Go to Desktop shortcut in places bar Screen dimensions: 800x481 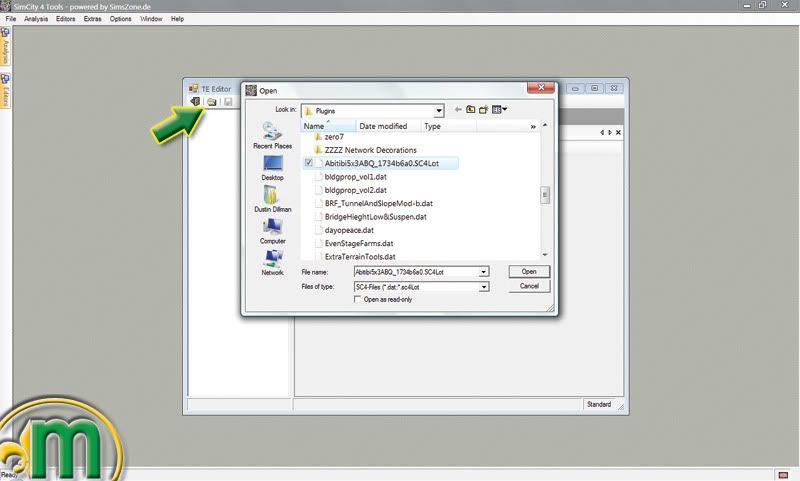[x=272, y=168]
